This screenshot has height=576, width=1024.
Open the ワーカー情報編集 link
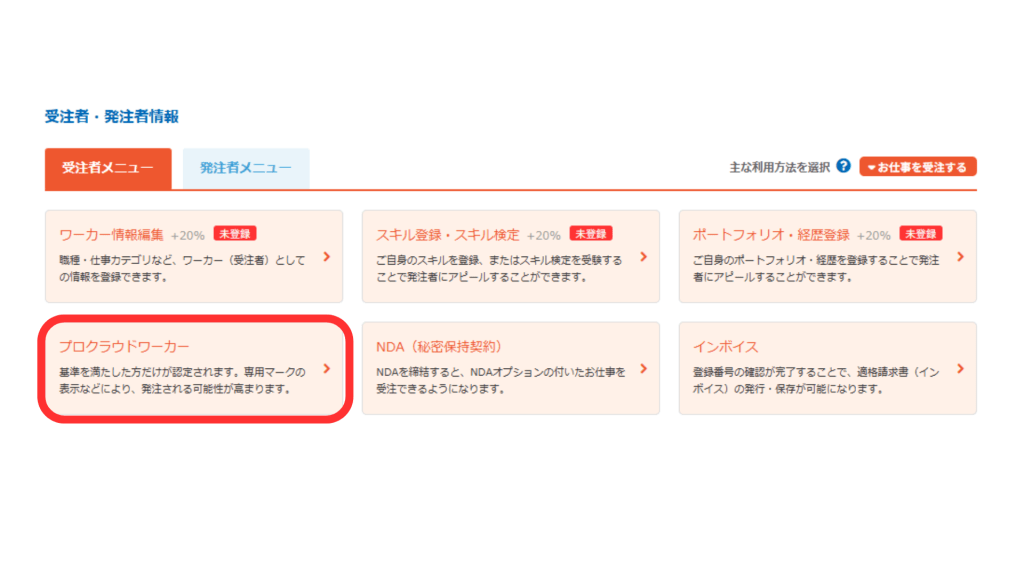[x=111, y=235]
